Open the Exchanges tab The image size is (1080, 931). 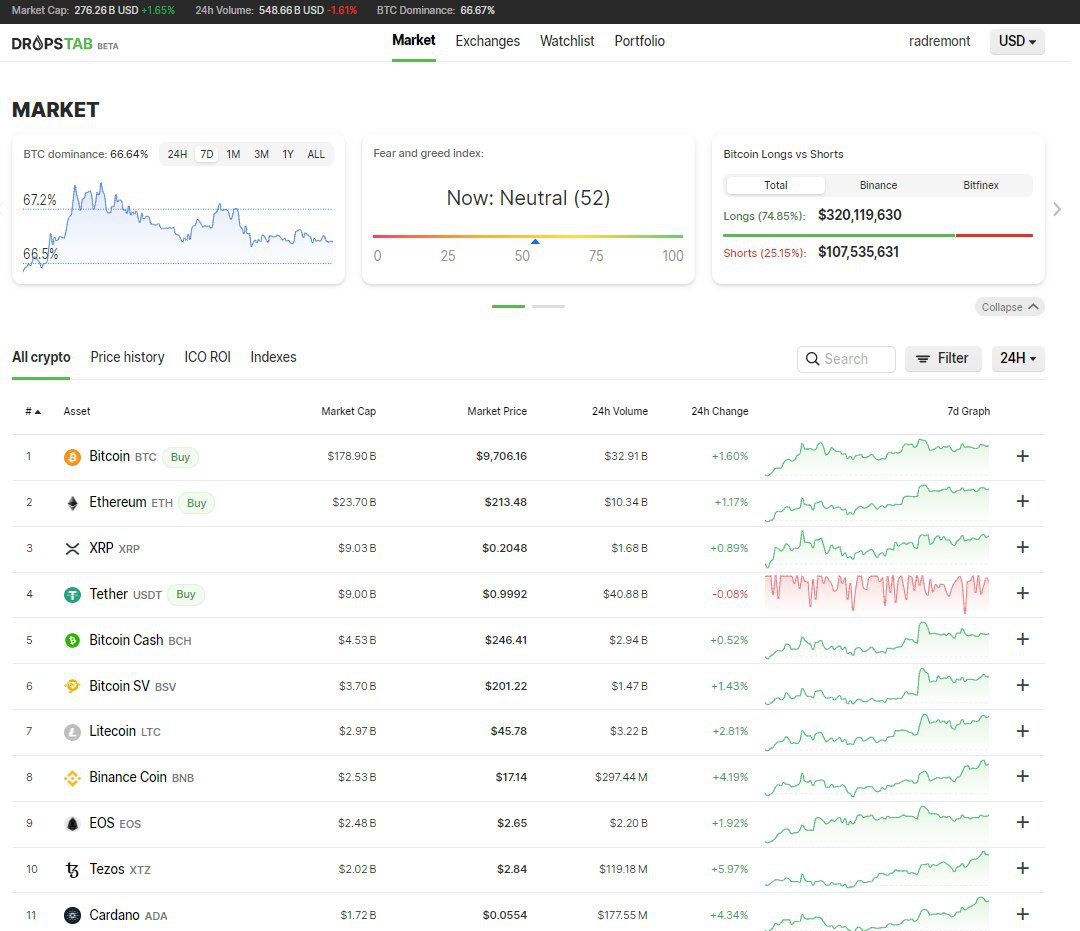(488, 41)
